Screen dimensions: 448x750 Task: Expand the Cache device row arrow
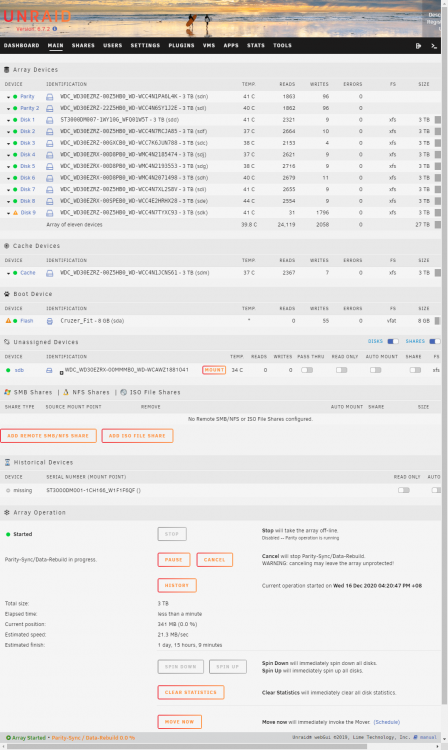[8, 274]
